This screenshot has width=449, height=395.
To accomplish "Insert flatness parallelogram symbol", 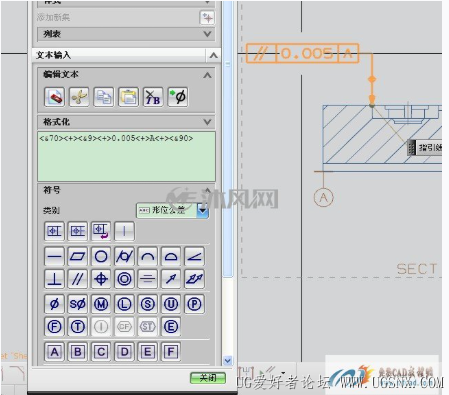I will tap(78, 256).
